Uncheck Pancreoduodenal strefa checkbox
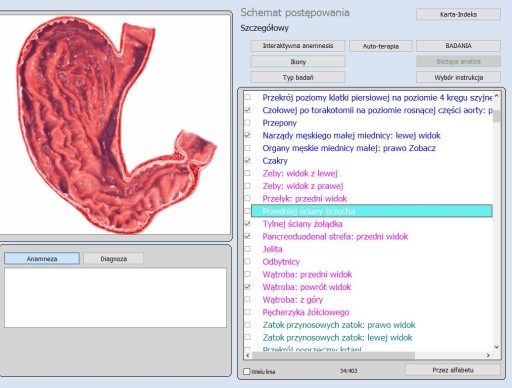The height and width of the screenshot is (388, 512). (x=248, y=236)
